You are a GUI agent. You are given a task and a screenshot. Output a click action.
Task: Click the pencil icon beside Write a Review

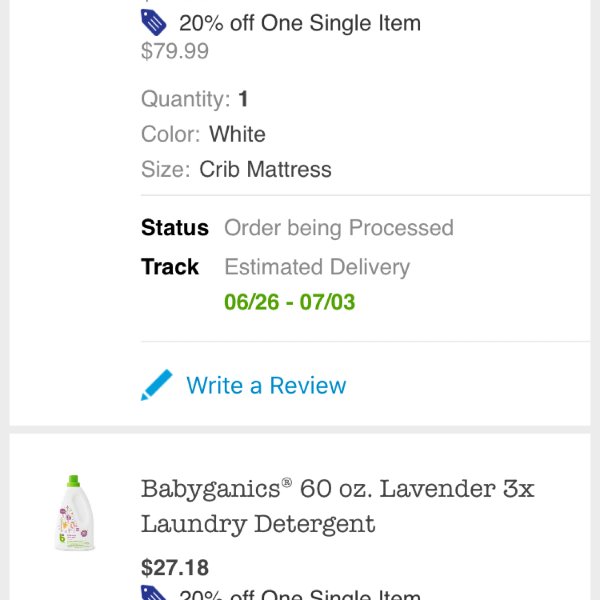tap(157, 385)
